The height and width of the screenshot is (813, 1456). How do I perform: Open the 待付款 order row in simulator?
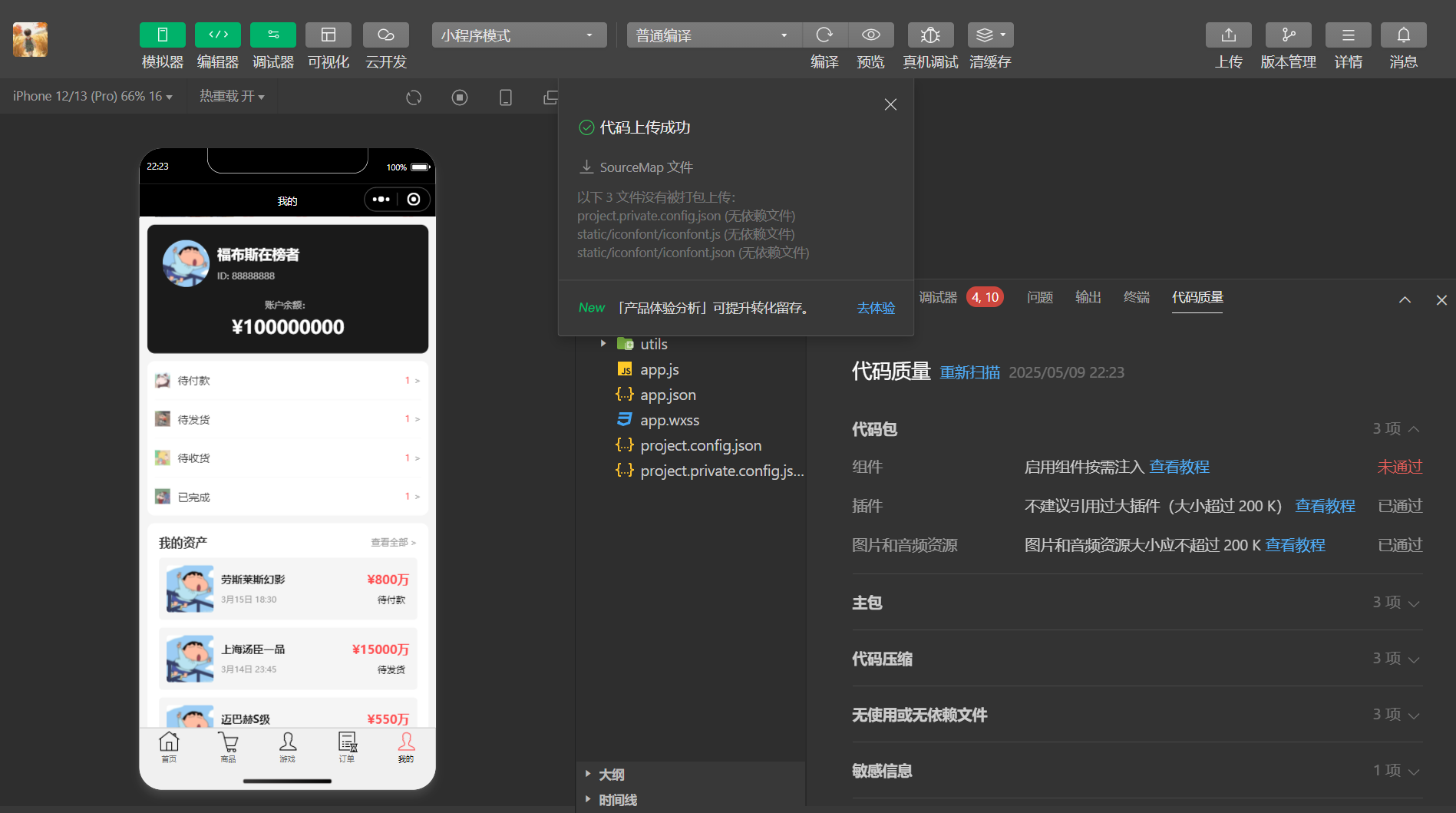pos(287,381)
